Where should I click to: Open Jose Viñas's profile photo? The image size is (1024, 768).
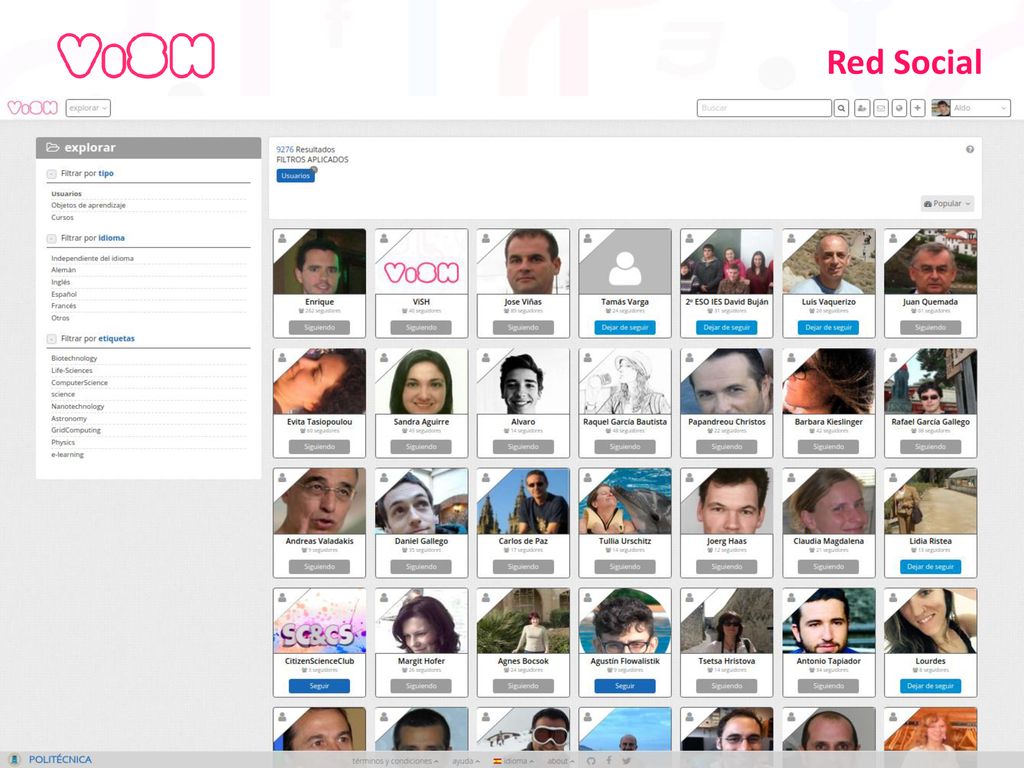click(x=523, y=261)
